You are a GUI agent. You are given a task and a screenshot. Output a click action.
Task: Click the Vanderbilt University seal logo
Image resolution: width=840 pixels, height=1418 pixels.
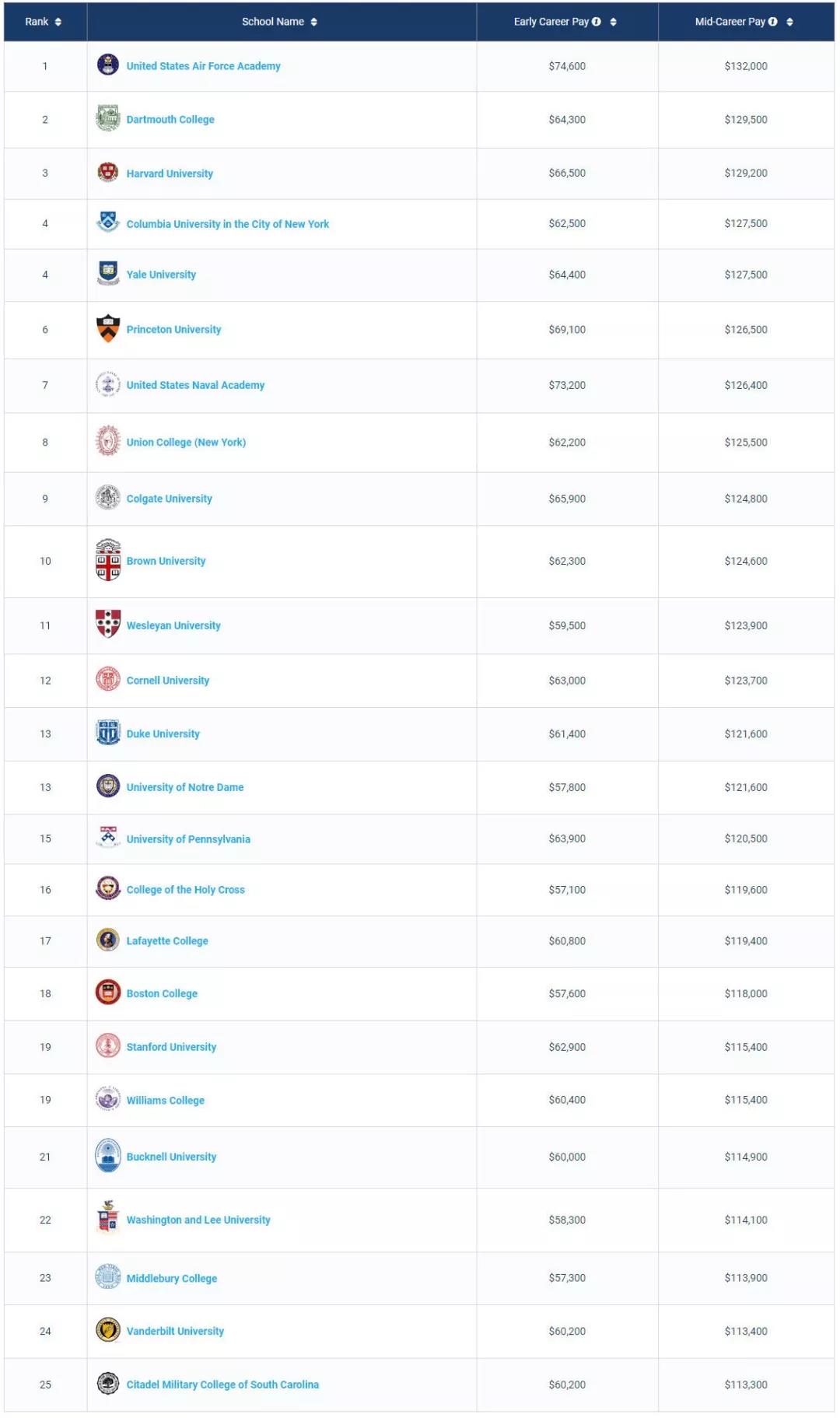108,1330
